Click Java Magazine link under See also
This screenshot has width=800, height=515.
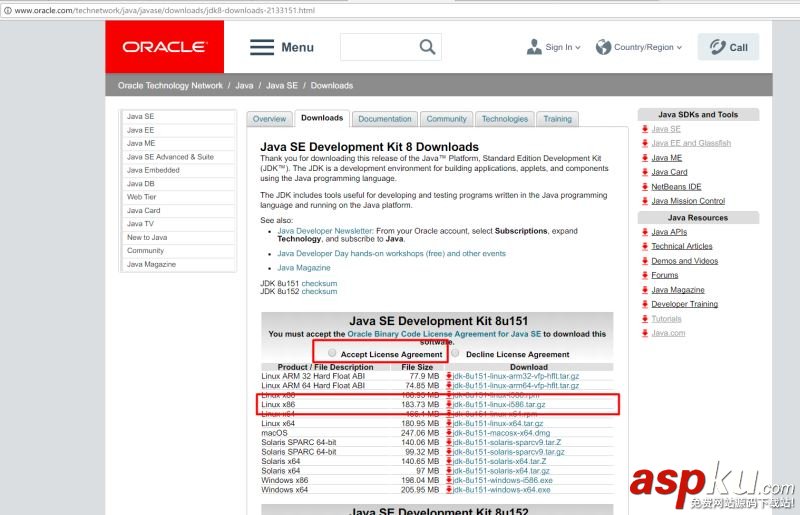304,268
